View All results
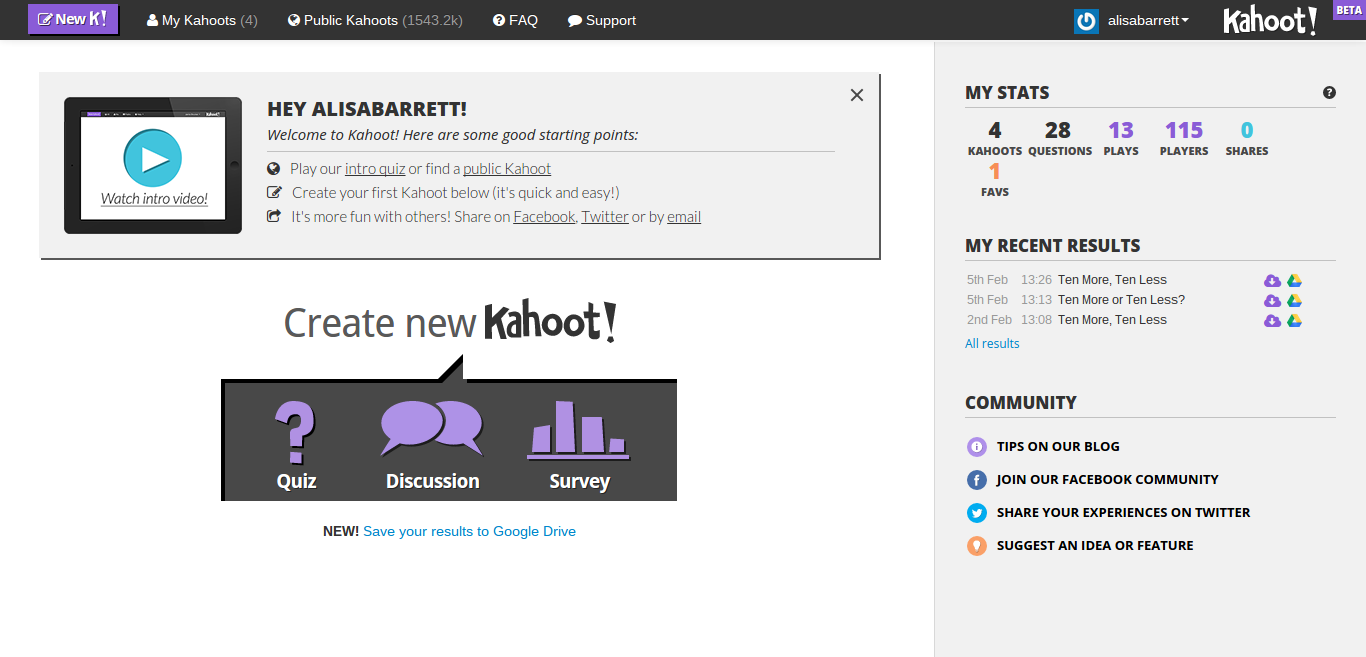The image size is (1366, 657). [x=992, y=343]
